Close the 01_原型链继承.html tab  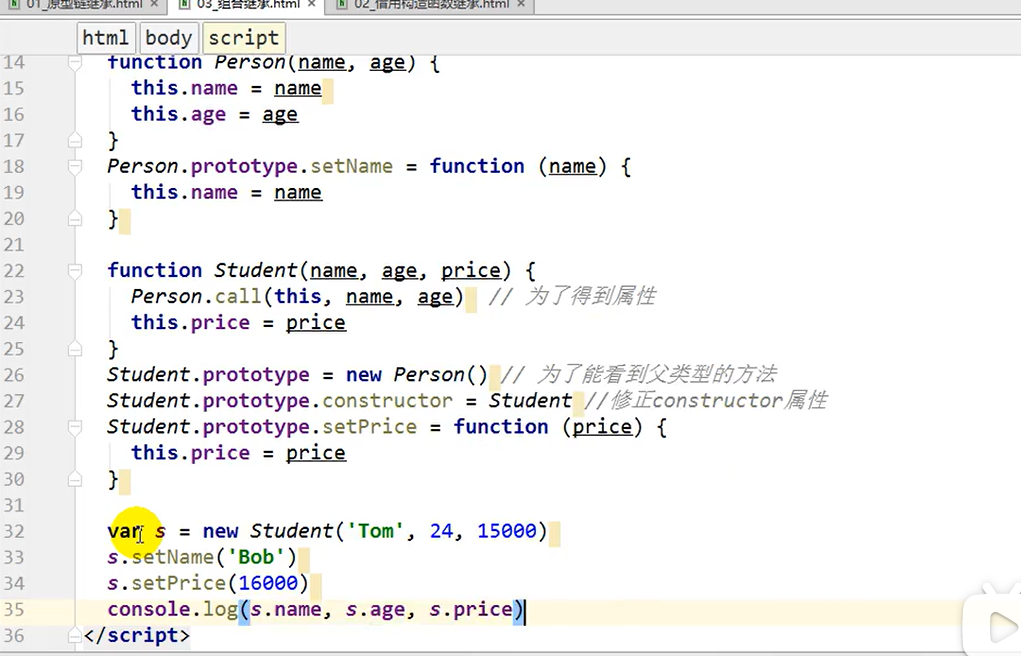152,5
